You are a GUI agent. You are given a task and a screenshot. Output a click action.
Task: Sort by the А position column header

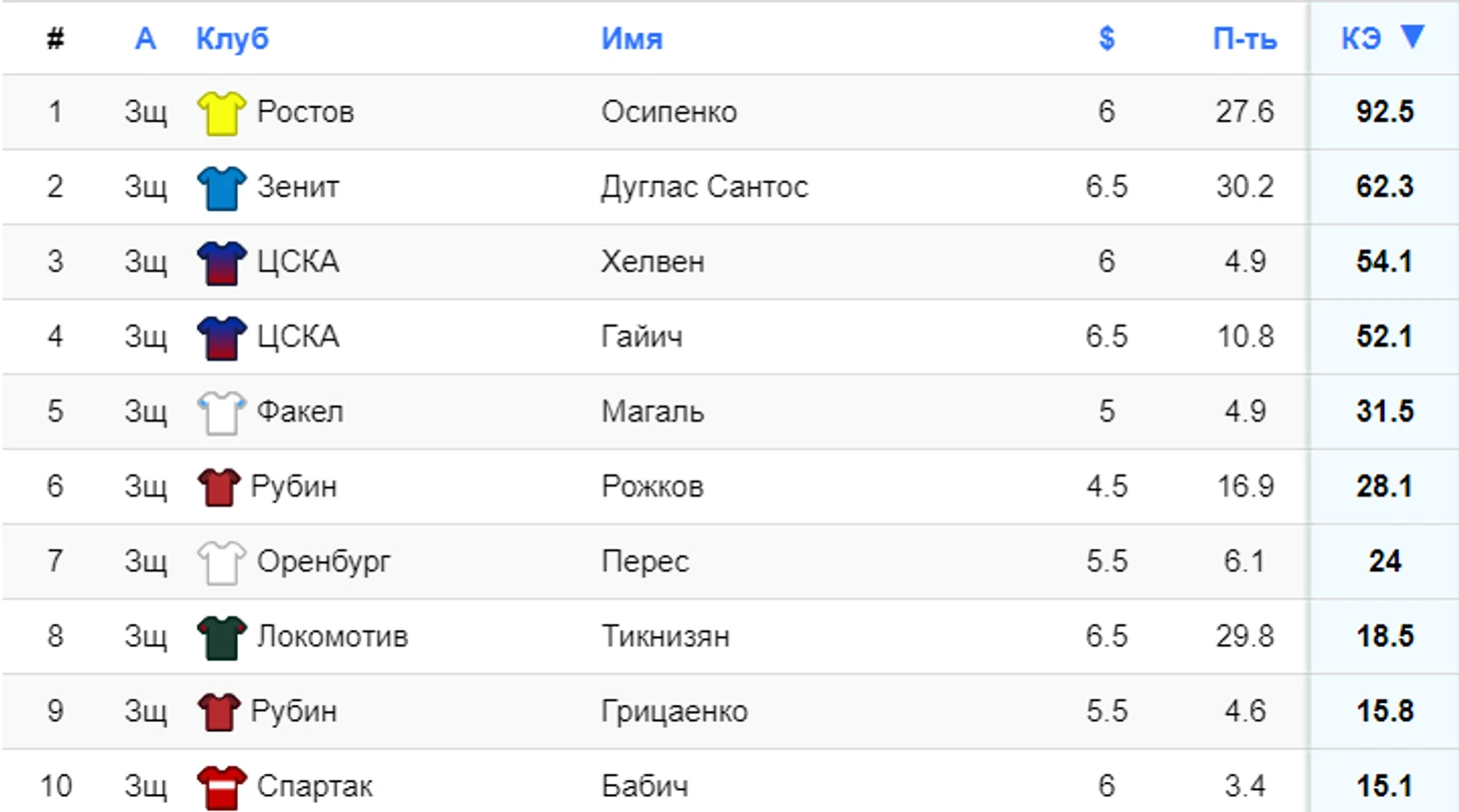point(145,39)
